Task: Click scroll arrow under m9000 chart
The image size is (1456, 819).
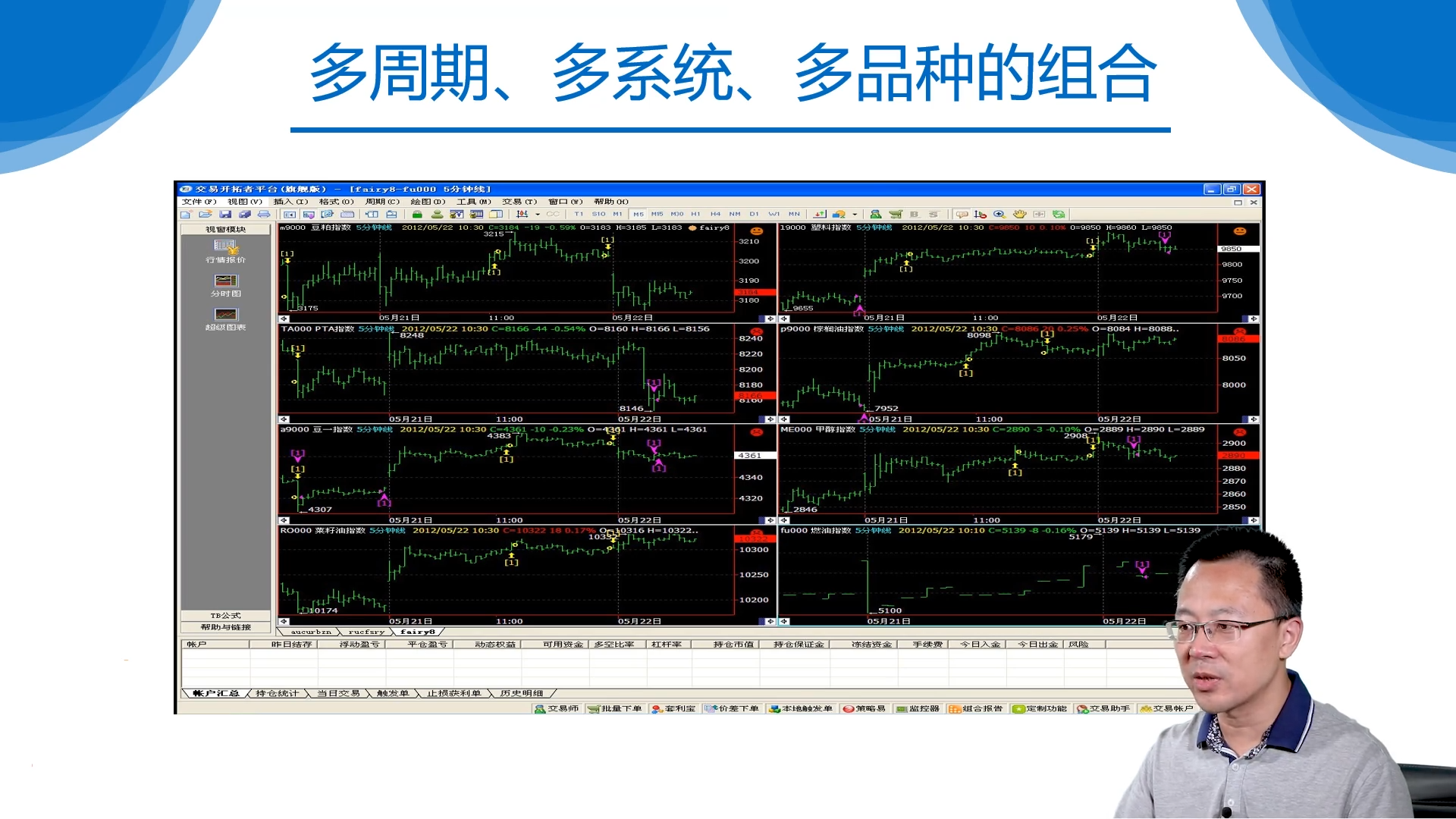Action: click(x=284, y=319)
